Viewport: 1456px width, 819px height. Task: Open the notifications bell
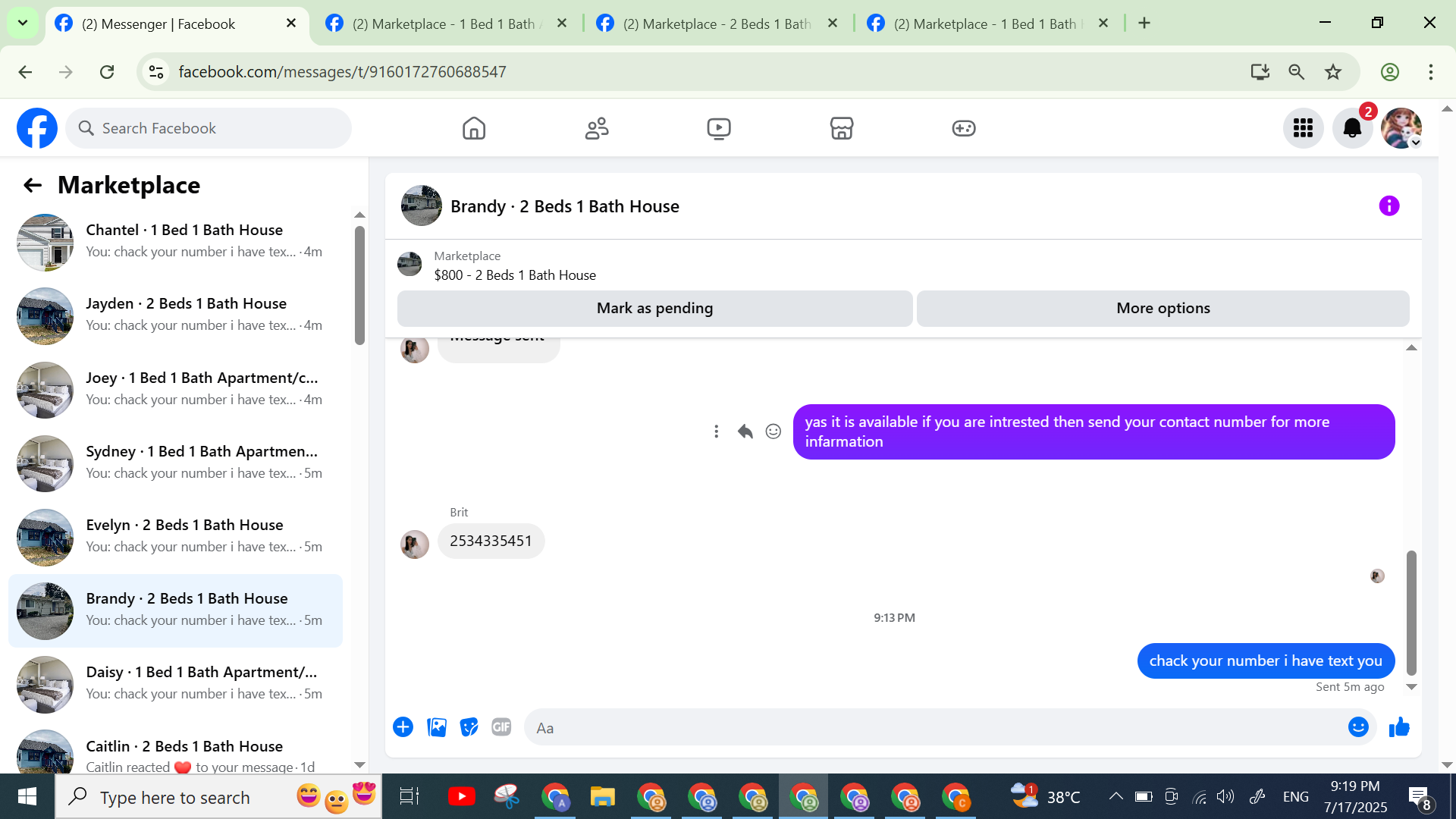(x=1352, y=128)
